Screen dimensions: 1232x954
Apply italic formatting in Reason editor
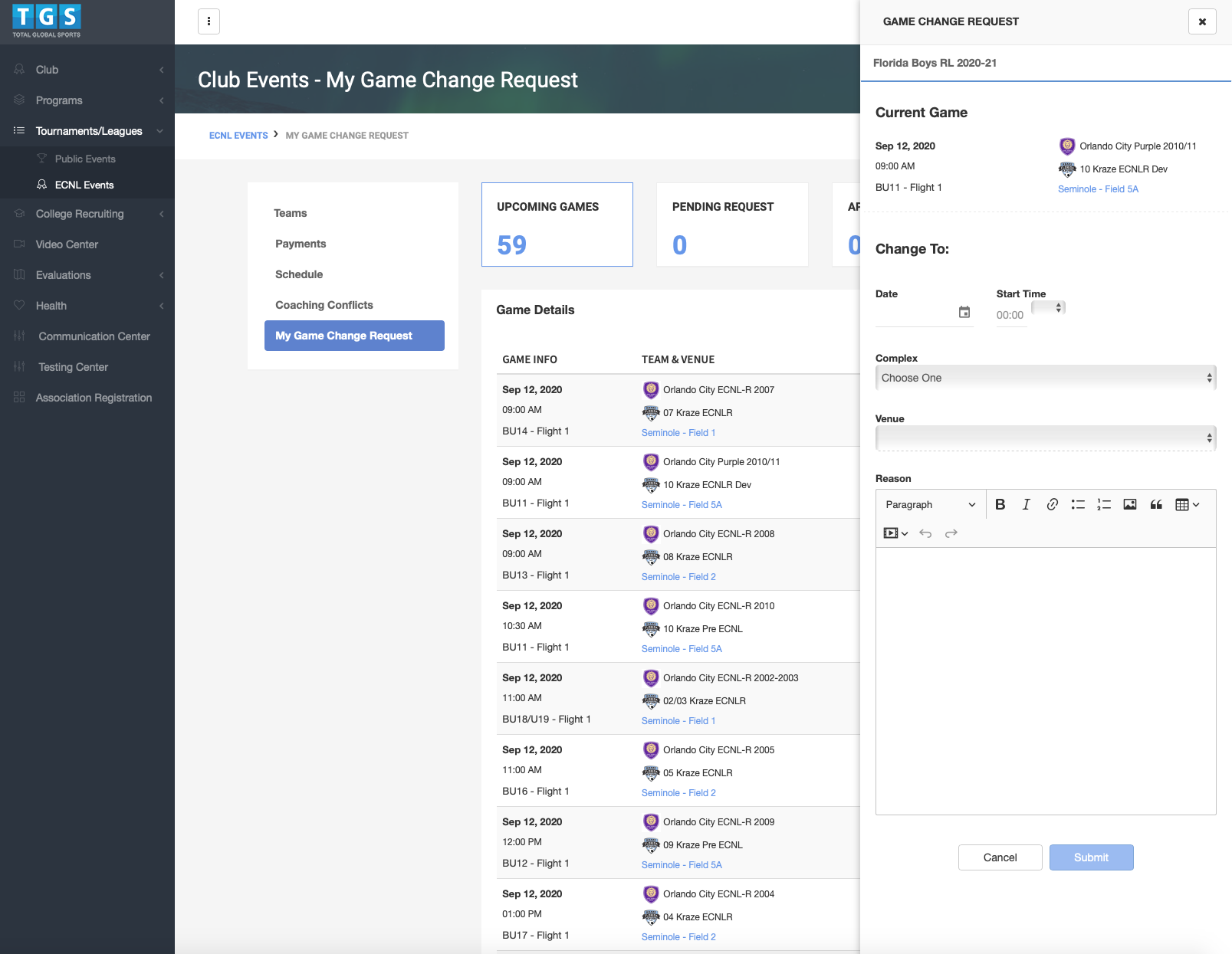coord(1026,504)
